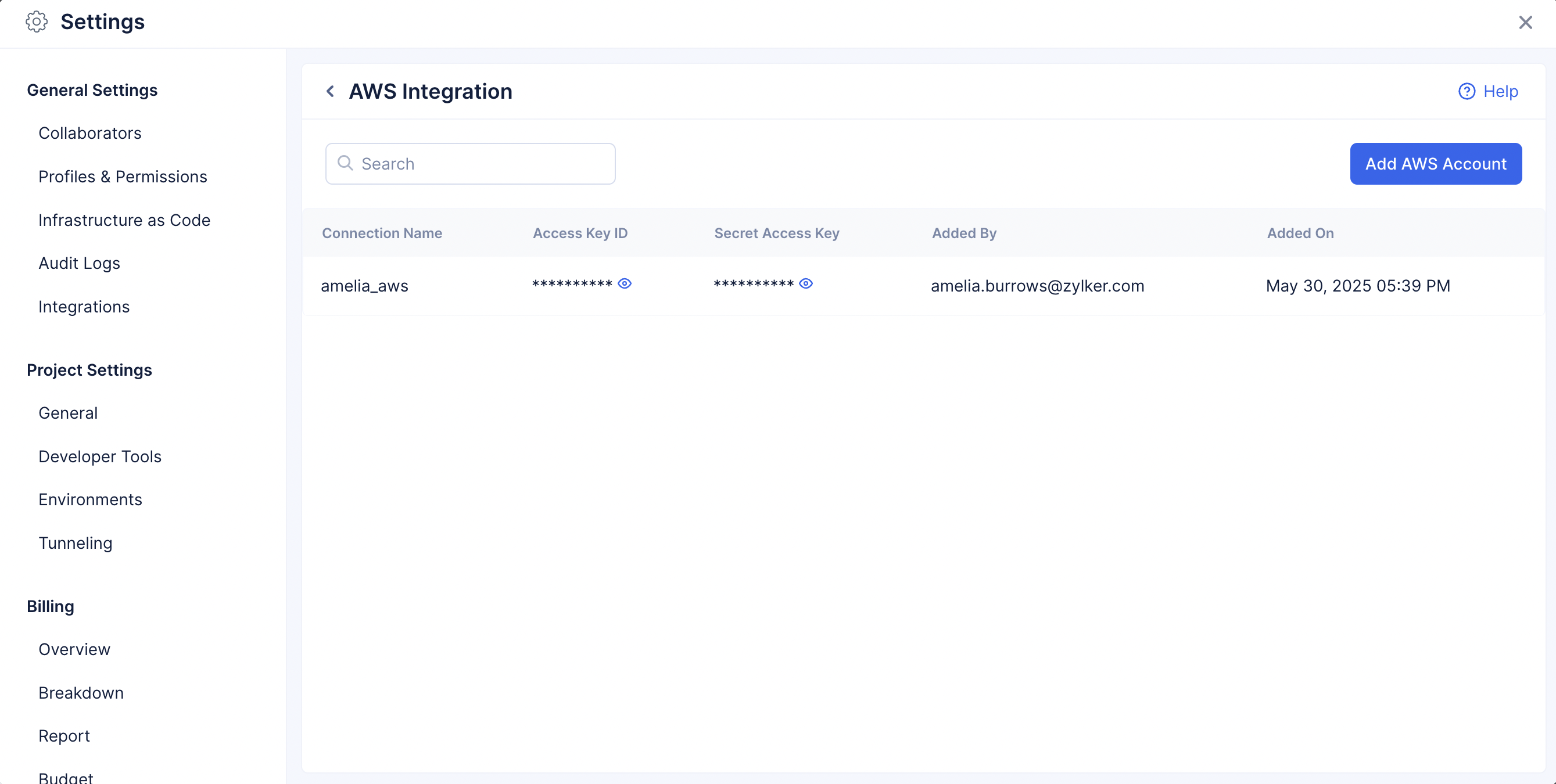1556x784 pixels.
Task: Close the Settings panel with X
Action: click(1525, 22)
